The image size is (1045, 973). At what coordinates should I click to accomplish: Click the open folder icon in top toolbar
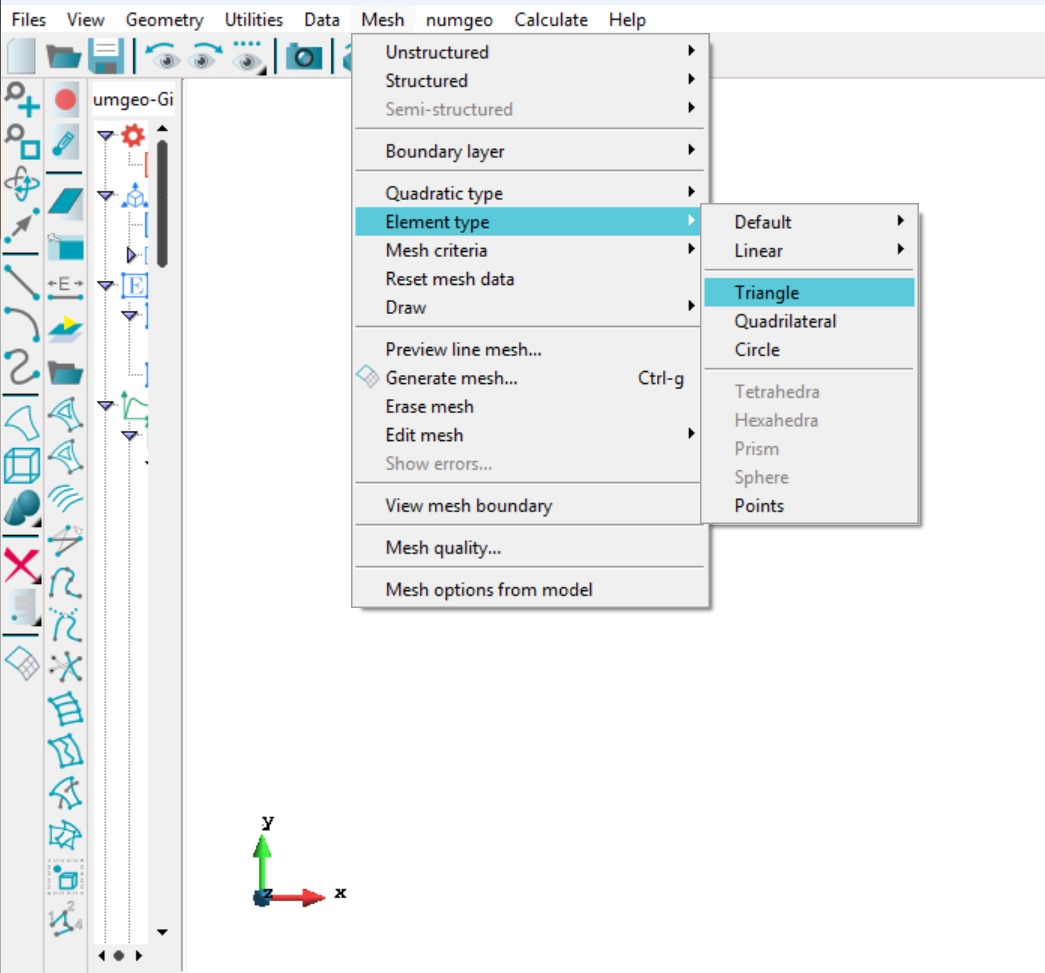point(63,56)
